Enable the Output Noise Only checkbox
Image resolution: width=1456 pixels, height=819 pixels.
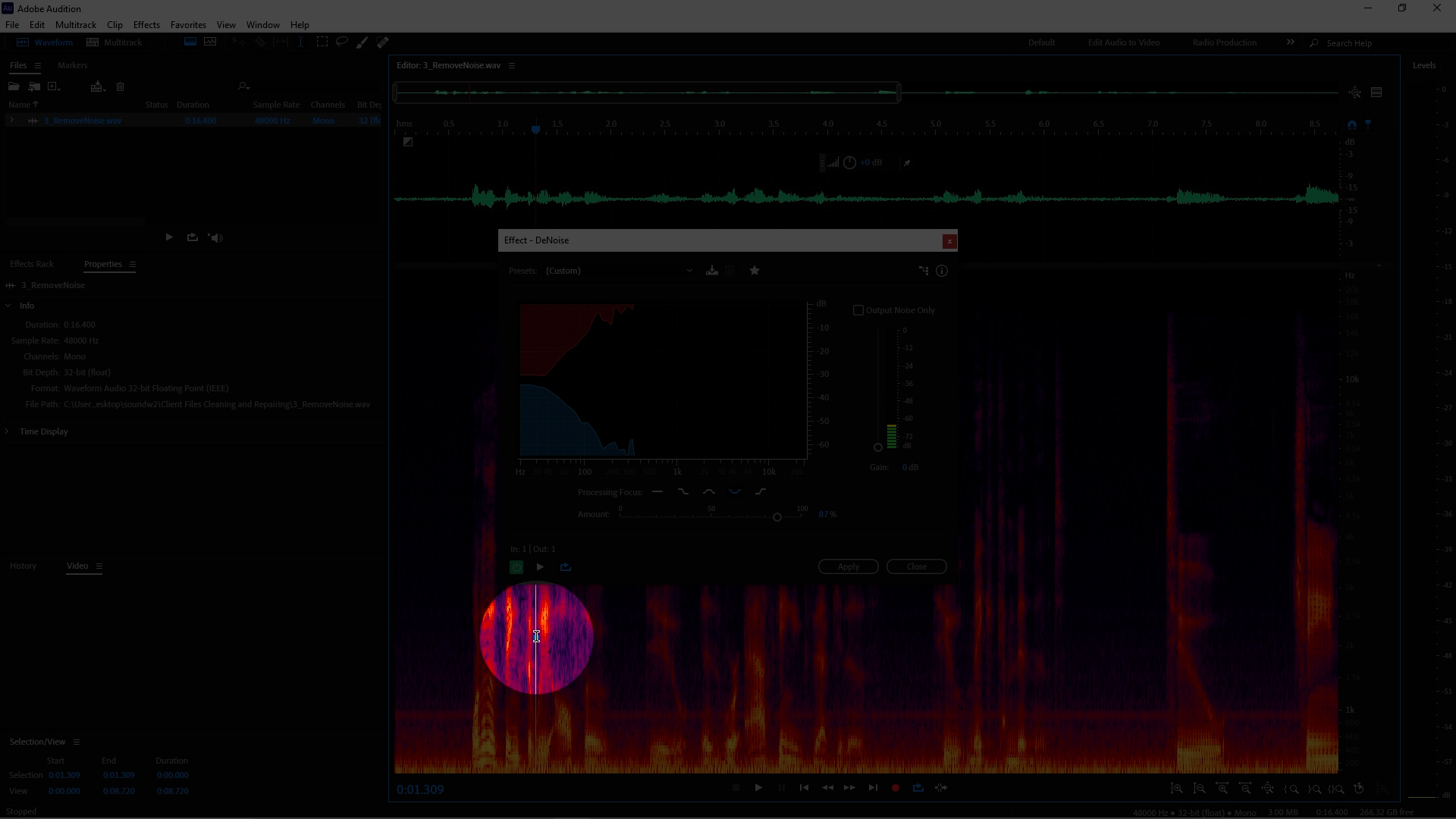(x=858, y=310)
